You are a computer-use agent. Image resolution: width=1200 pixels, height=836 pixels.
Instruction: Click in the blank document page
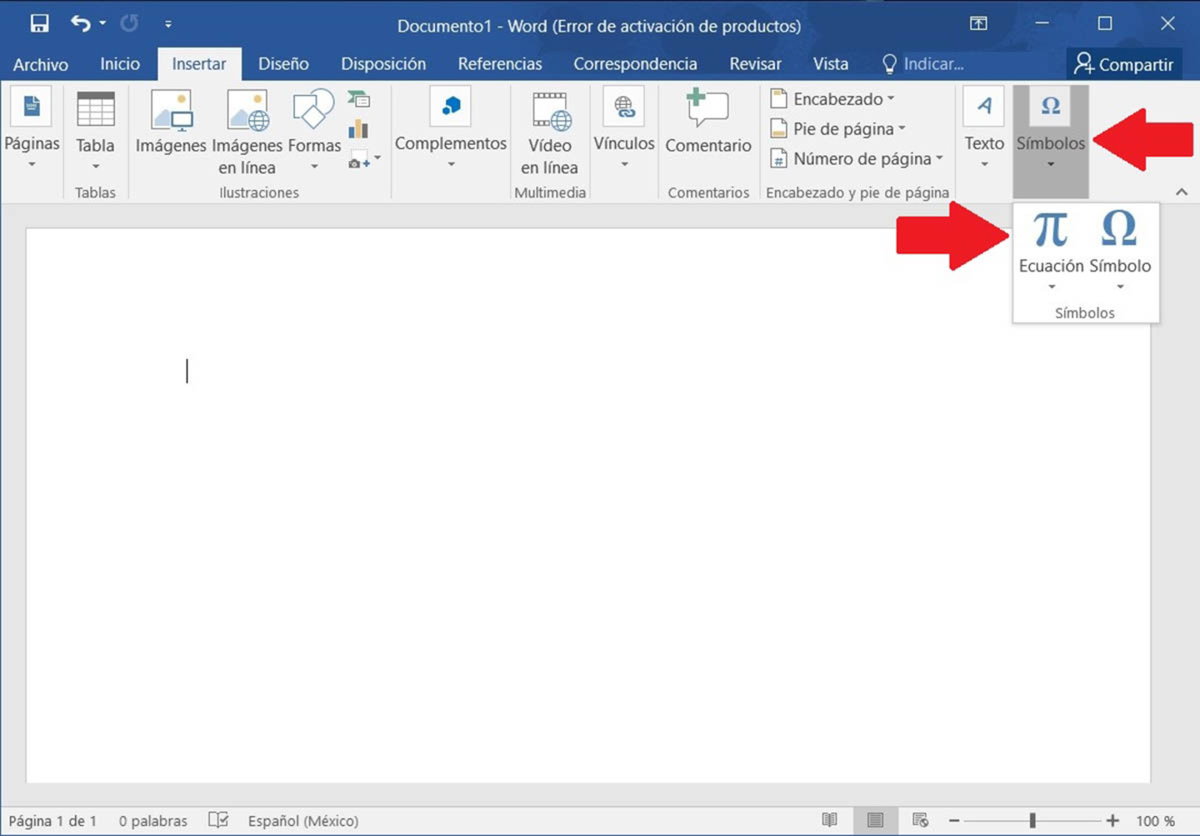click(x=588, y=505)
